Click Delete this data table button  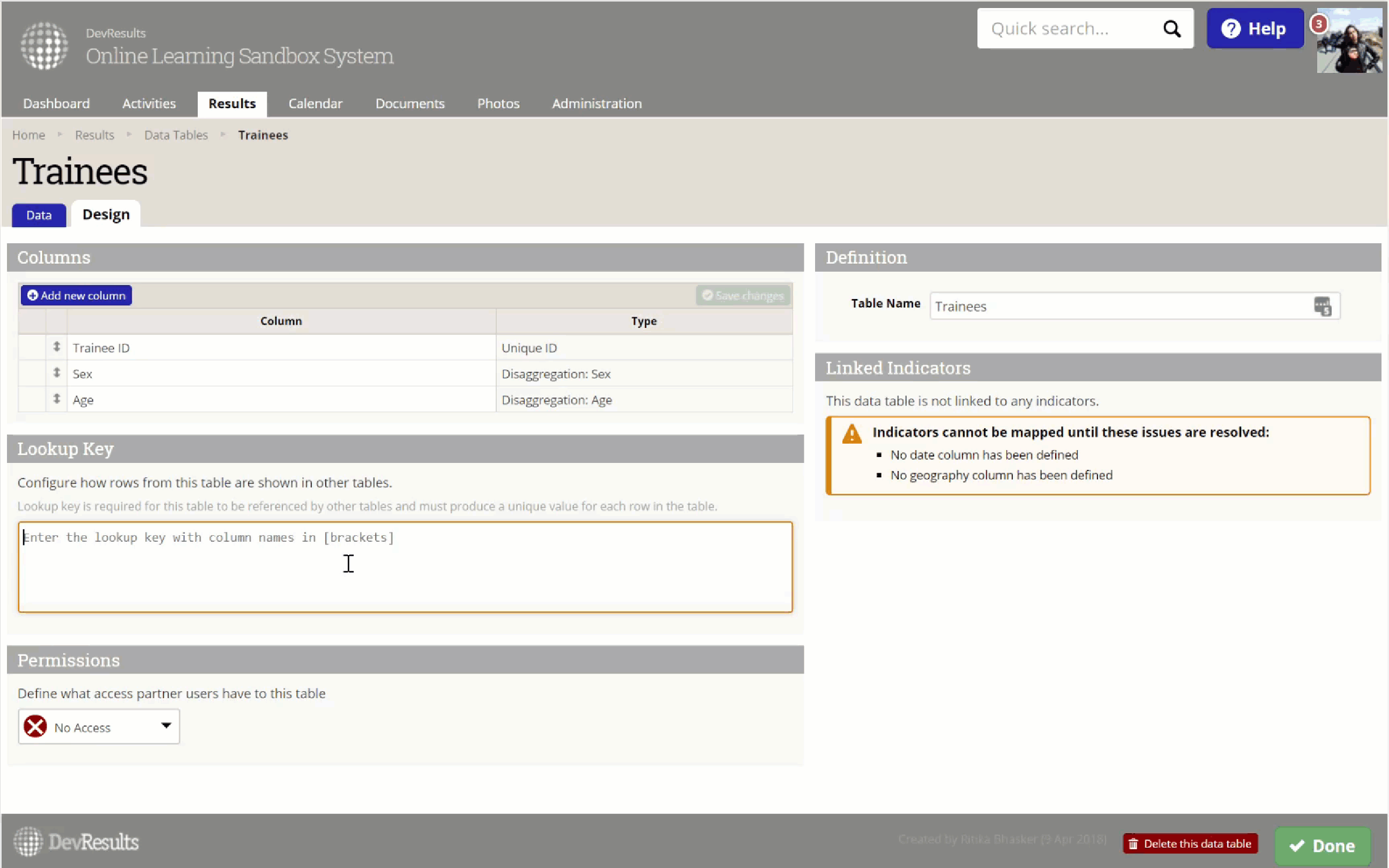pos(1190,843)
